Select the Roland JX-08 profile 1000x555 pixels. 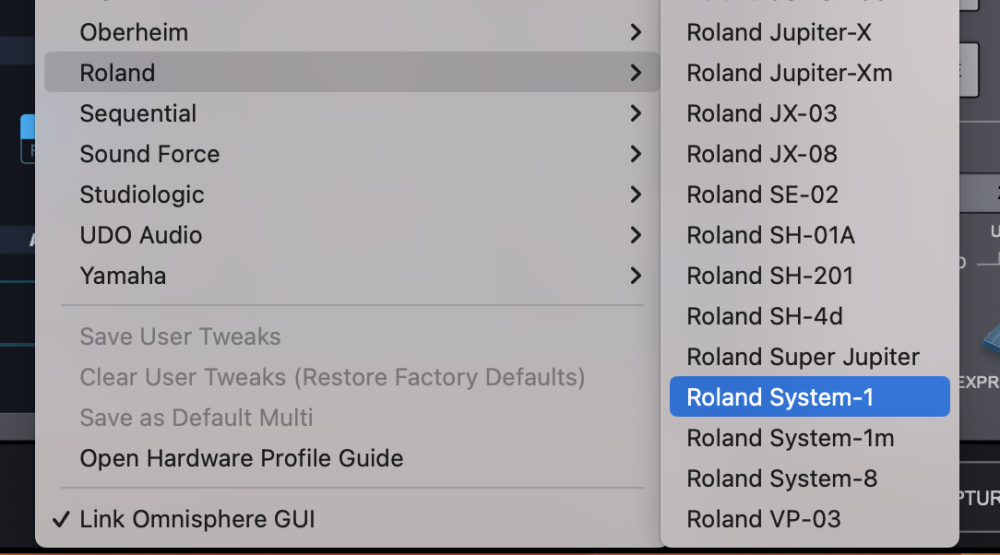(x=761, y=155)
